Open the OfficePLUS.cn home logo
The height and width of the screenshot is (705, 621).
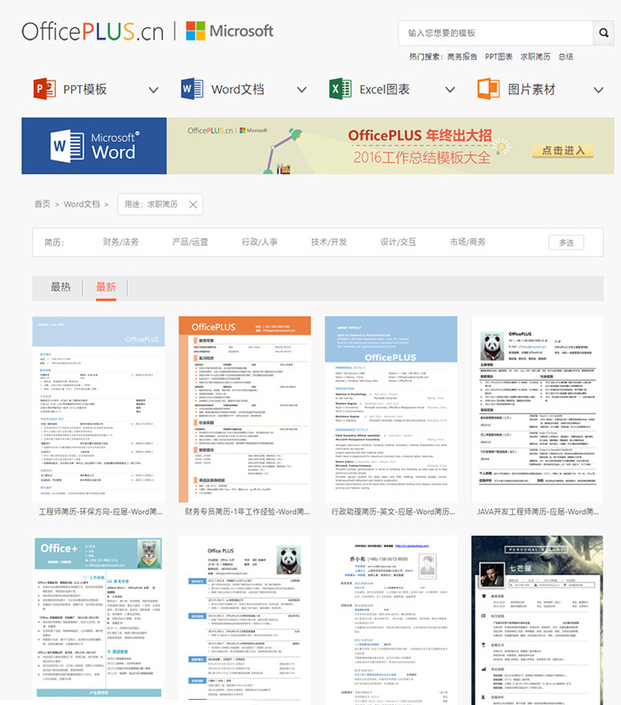pyautogui.click(x=93, y=31)
